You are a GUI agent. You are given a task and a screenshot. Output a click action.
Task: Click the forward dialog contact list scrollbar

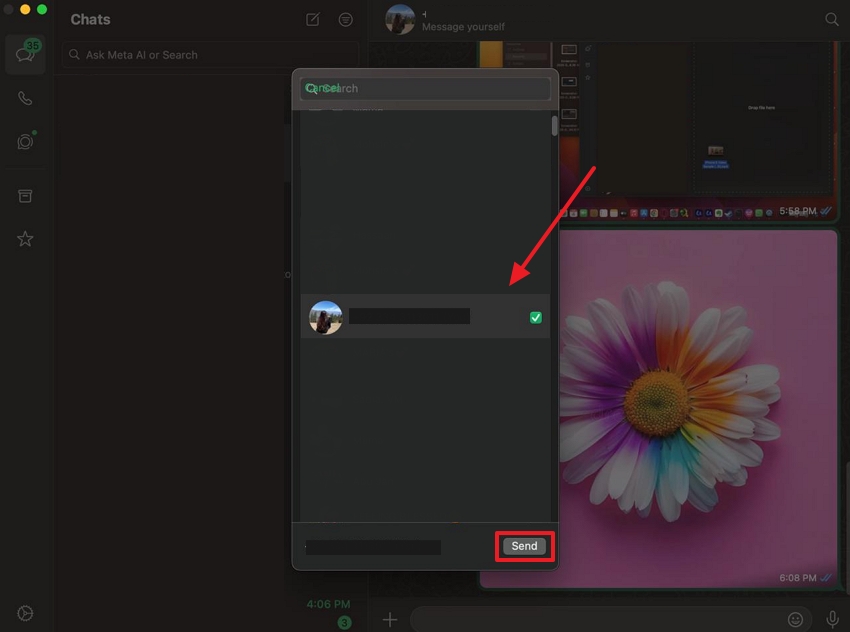pos(555,127)
